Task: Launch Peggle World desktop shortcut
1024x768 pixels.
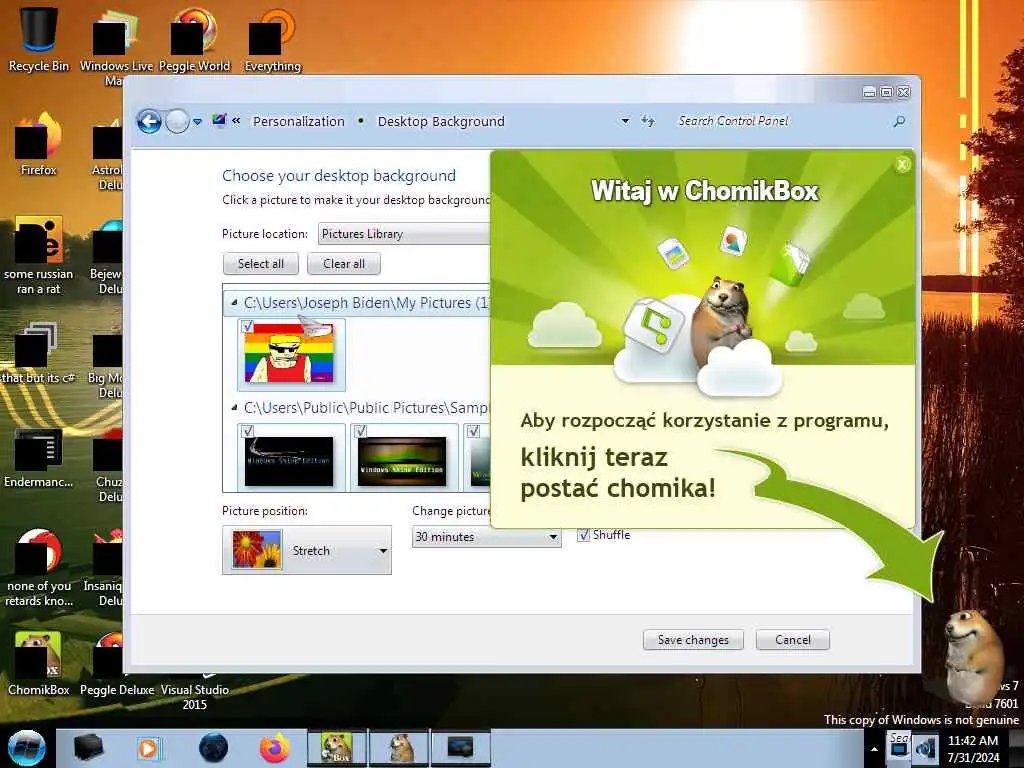Action: point(194,39)
